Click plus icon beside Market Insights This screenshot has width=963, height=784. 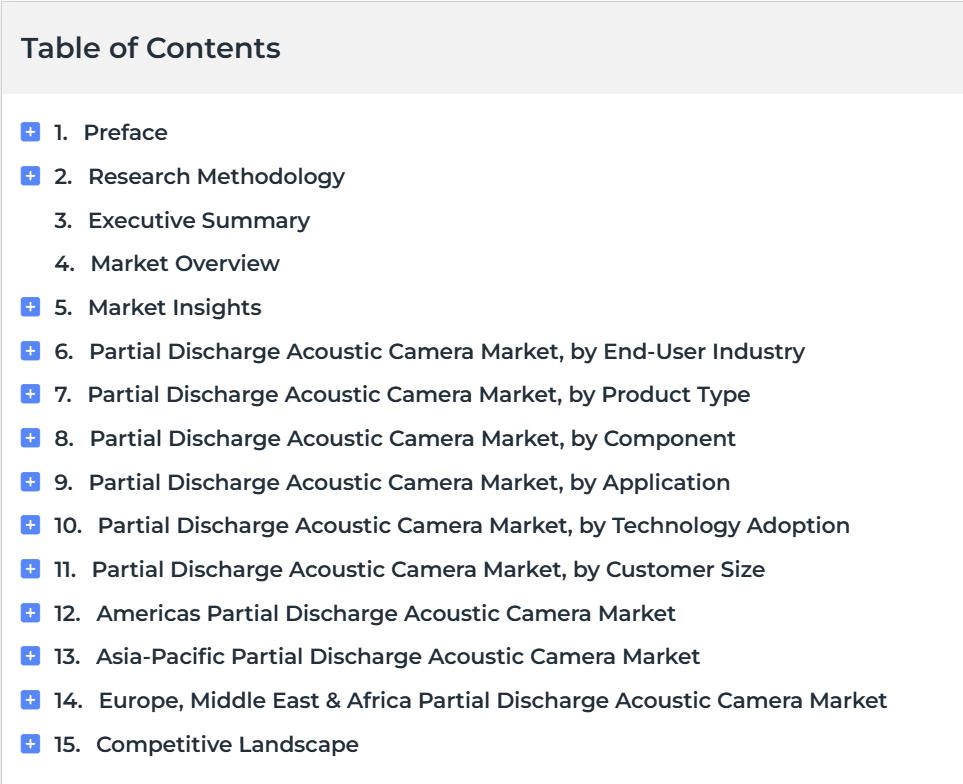(x=30, y=307)
